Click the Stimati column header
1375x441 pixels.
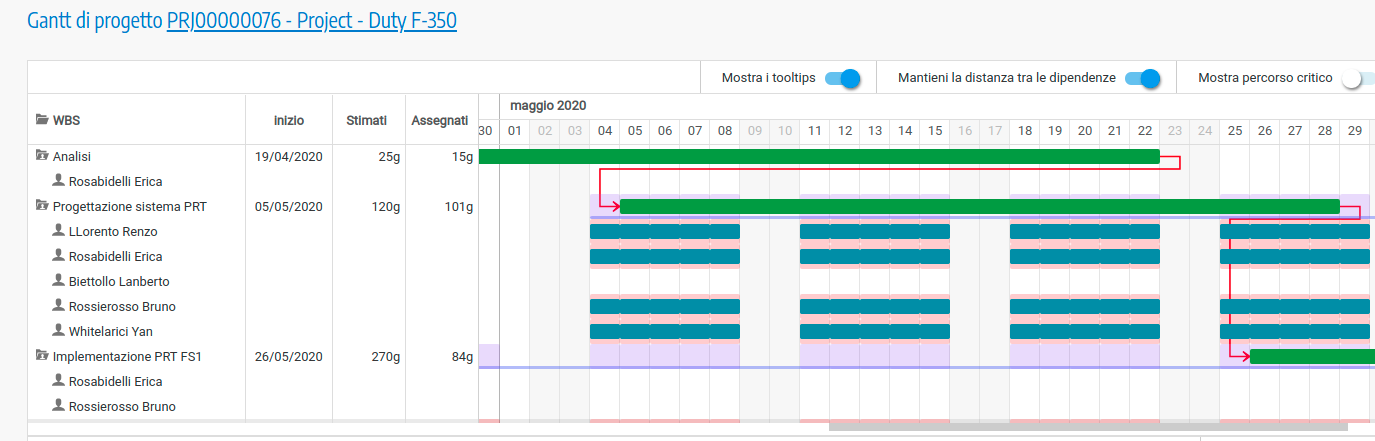pyautogui.click(x=366, y=120)
